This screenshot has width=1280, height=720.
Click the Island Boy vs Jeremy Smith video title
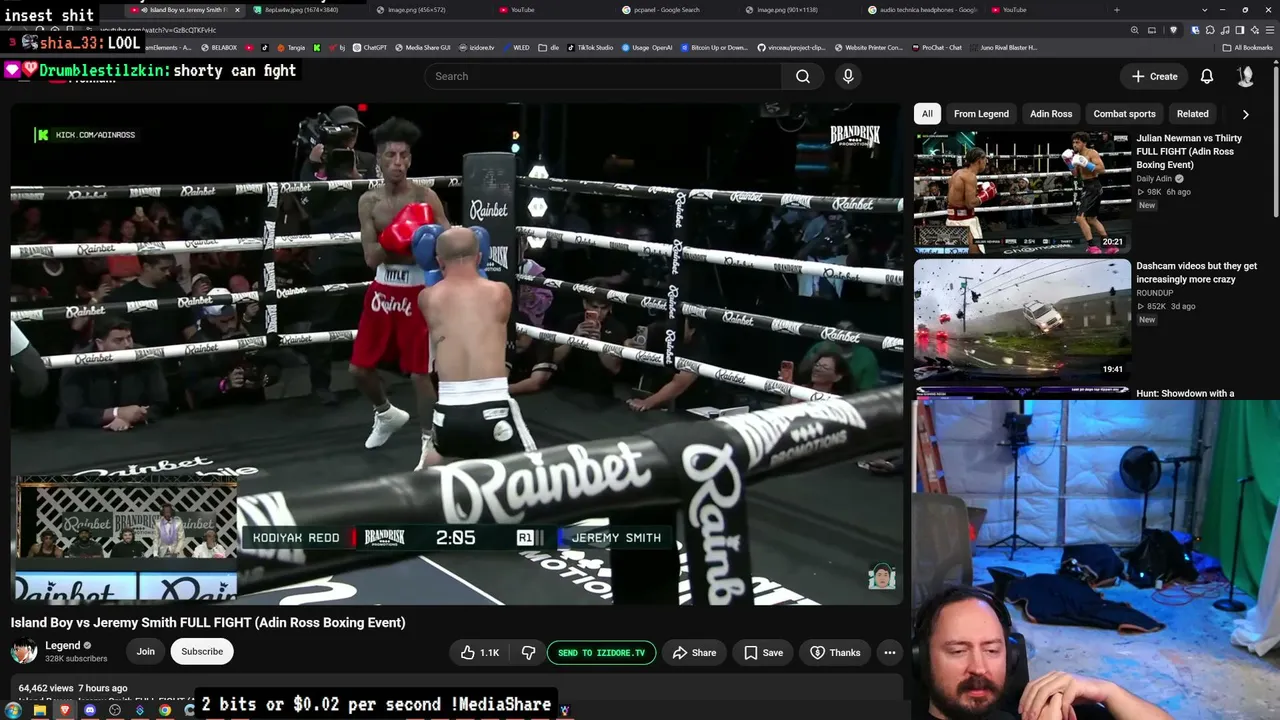click(208, 622)
